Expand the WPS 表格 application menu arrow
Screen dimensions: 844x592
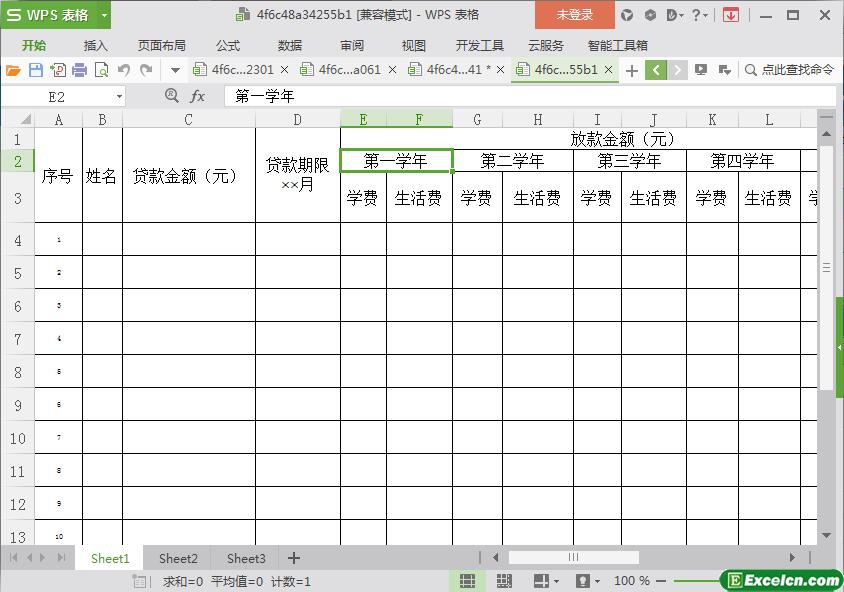[104, 15]
